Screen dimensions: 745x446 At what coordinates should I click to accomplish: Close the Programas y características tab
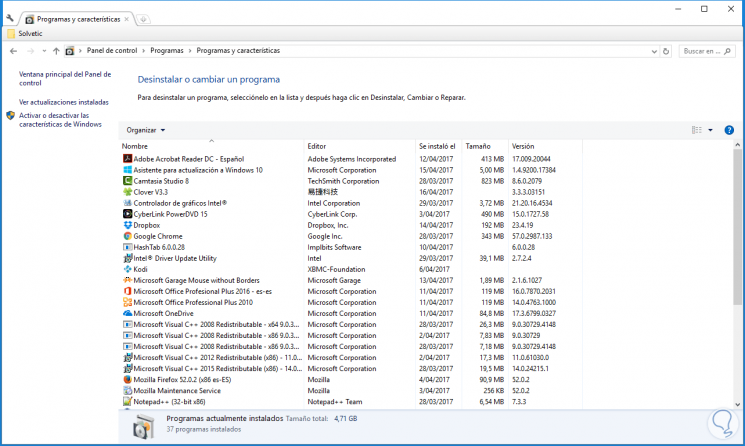(x=126, y=19)
